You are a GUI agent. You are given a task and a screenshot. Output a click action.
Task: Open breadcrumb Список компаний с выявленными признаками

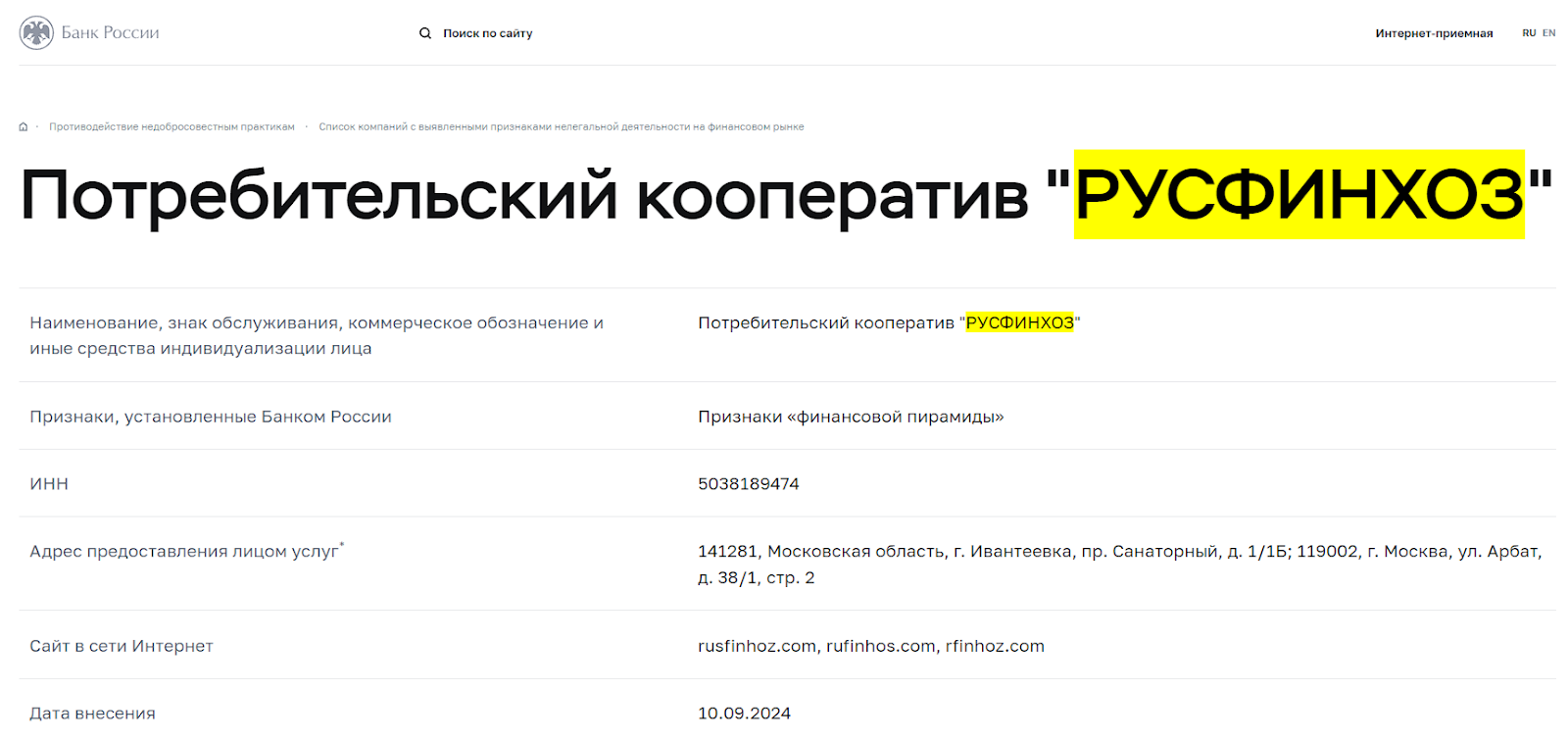coord(562,126)
